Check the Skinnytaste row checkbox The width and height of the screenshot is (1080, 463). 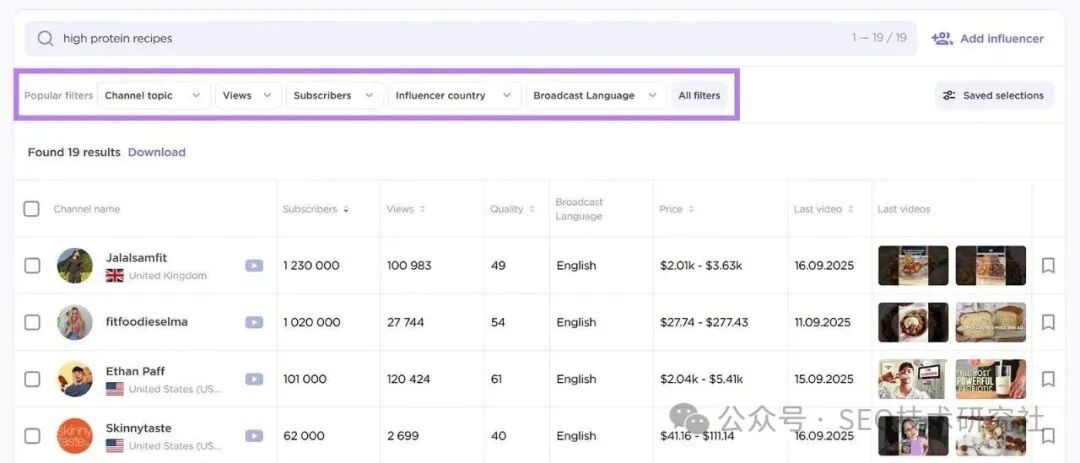[32, 436]
